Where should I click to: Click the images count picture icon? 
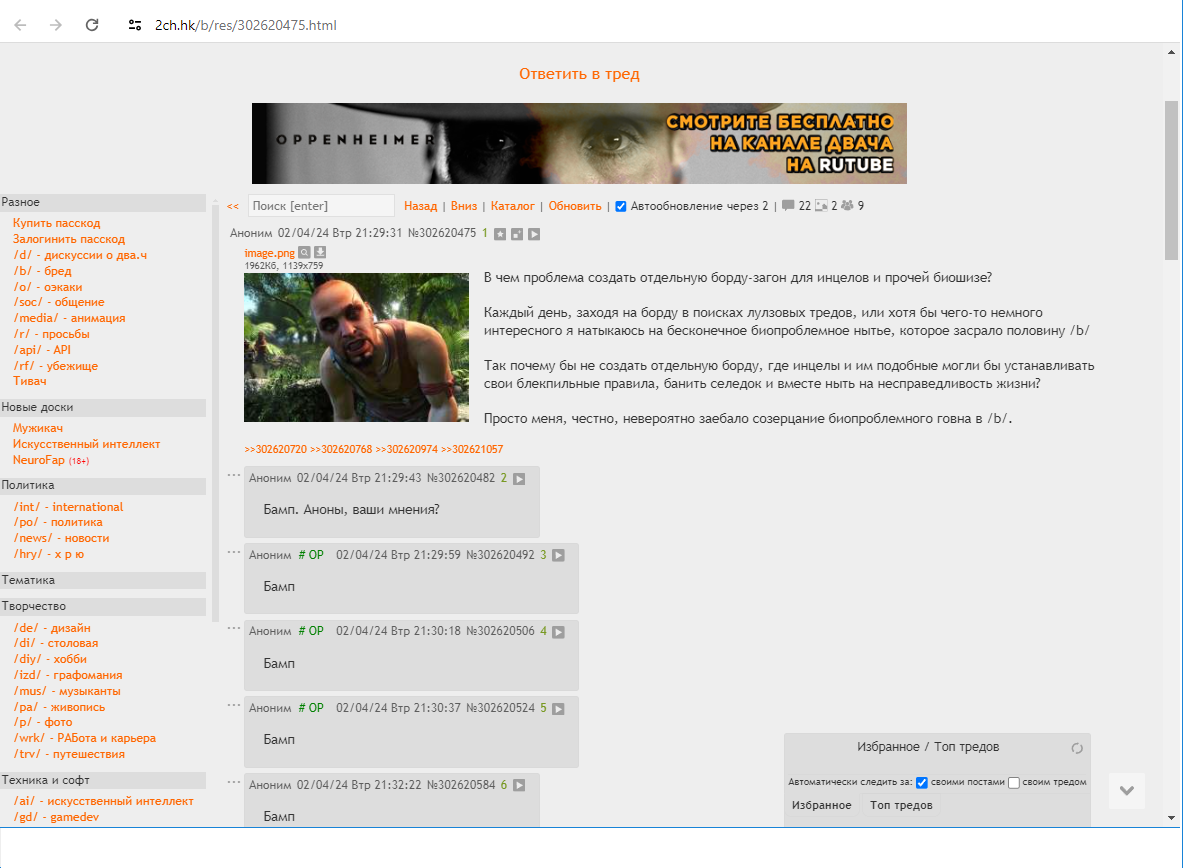tap(822, 205)
